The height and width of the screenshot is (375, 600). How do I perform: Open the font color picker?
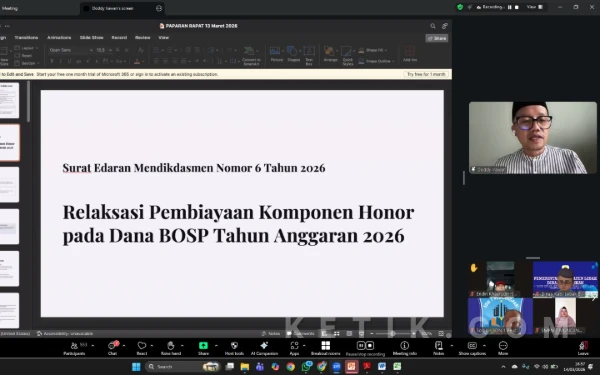click(137, 61)
